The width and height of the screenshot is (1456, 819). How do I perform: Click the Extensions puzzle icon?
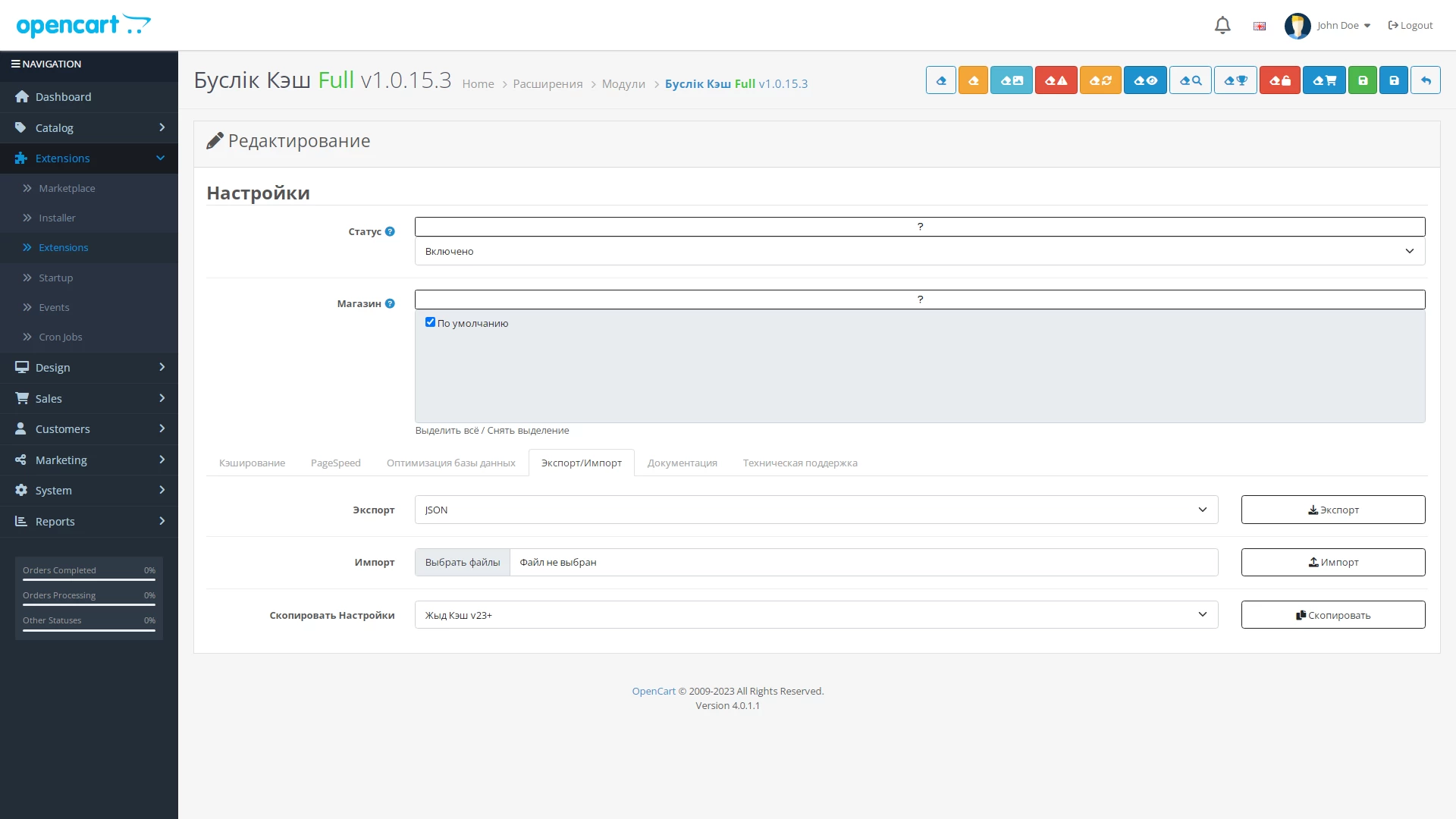(21, 158)
